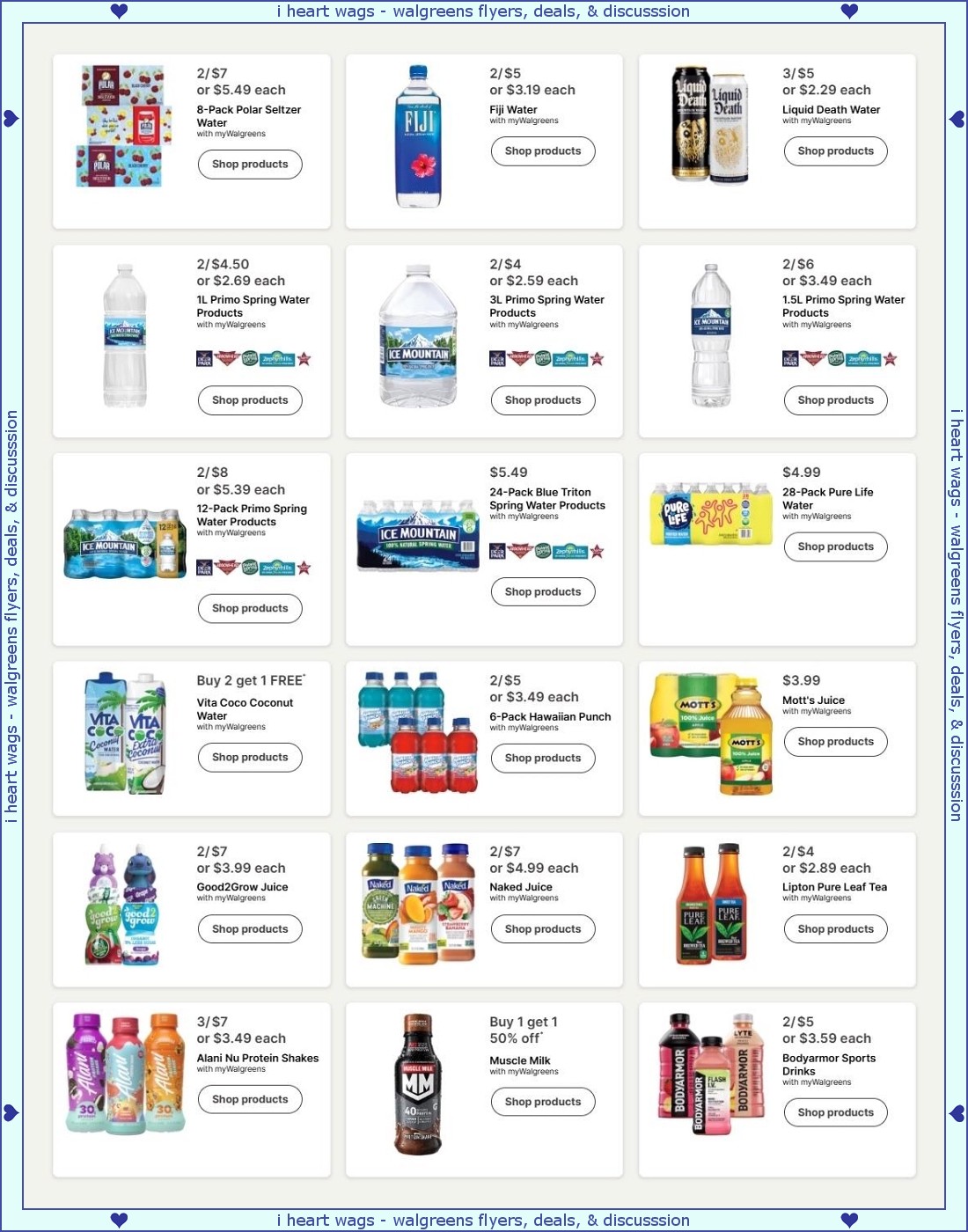The width and height of the screenshot is (968, 1232).
Task: Open the Liquid Death cans image
Action: click(x=710, y=125)
